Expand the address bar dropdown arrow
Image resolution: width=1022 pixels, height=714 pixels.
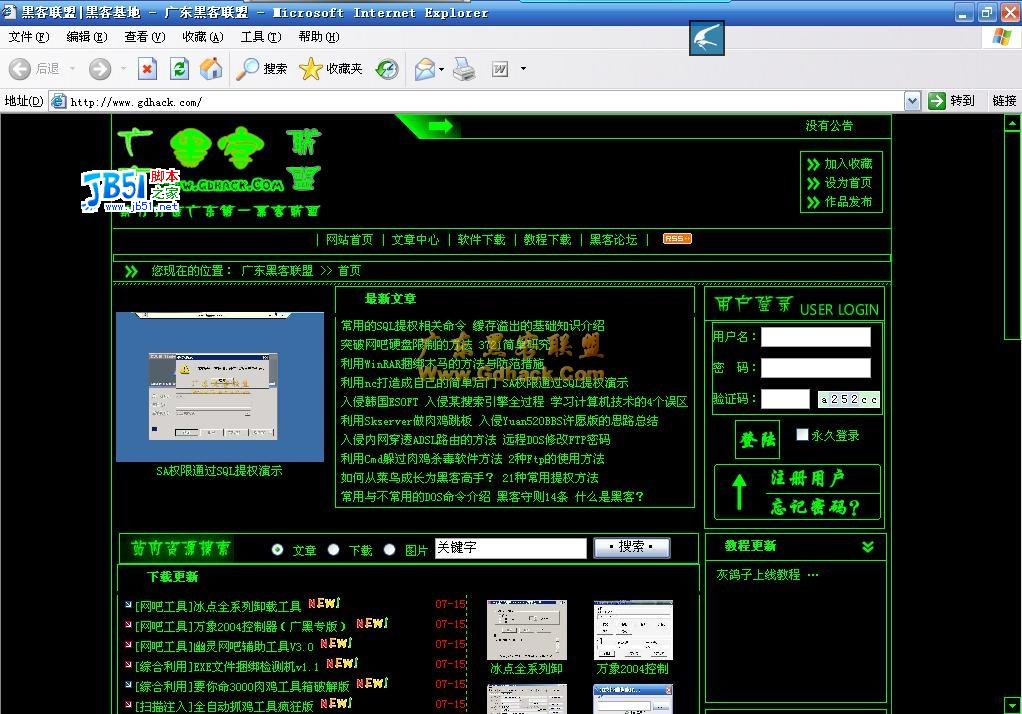(912, 101)
